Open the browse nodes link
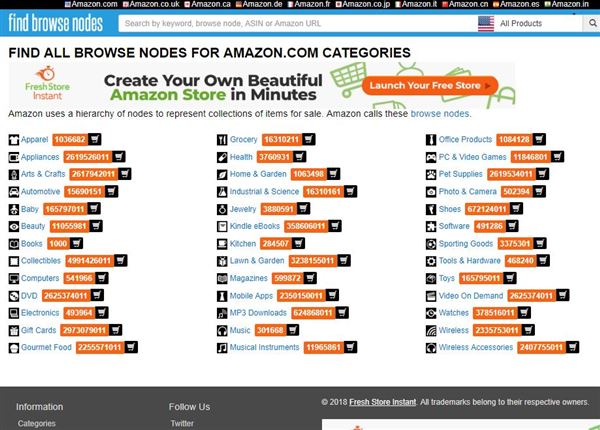 pyautogui.click(x=440, y=114)
